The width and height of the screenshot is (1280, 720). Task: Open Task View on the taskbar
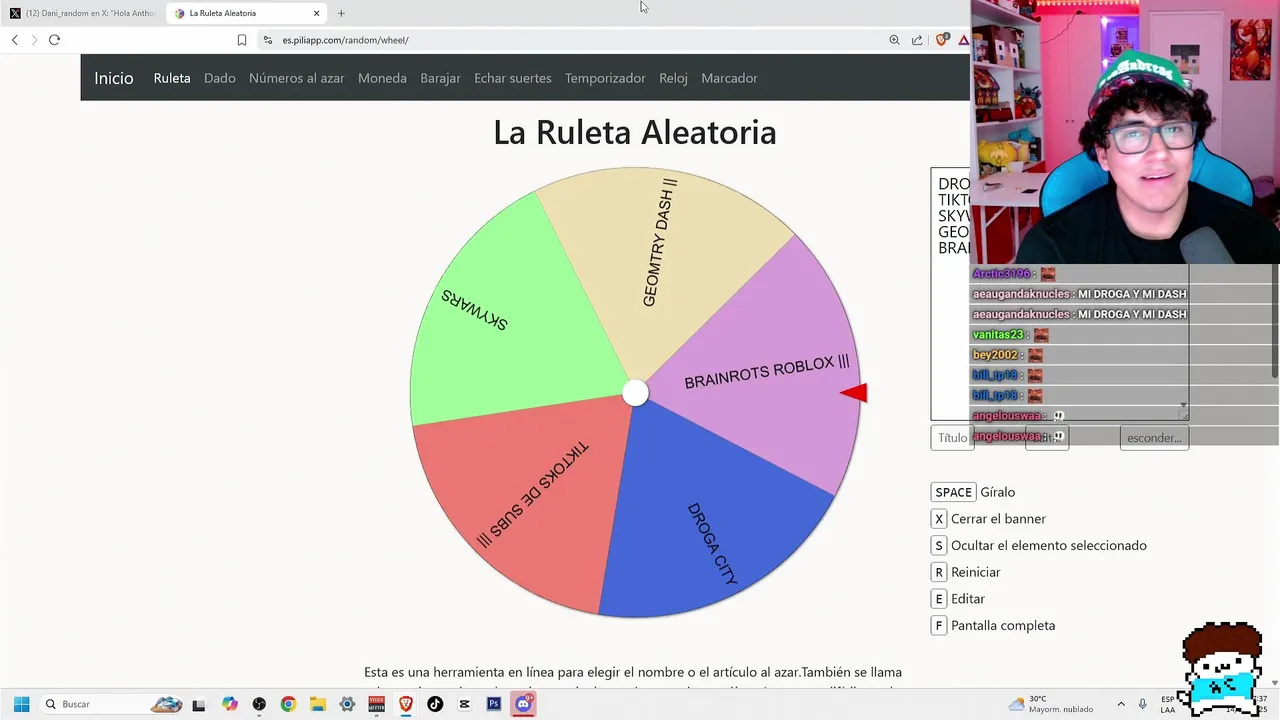[198, 704]
